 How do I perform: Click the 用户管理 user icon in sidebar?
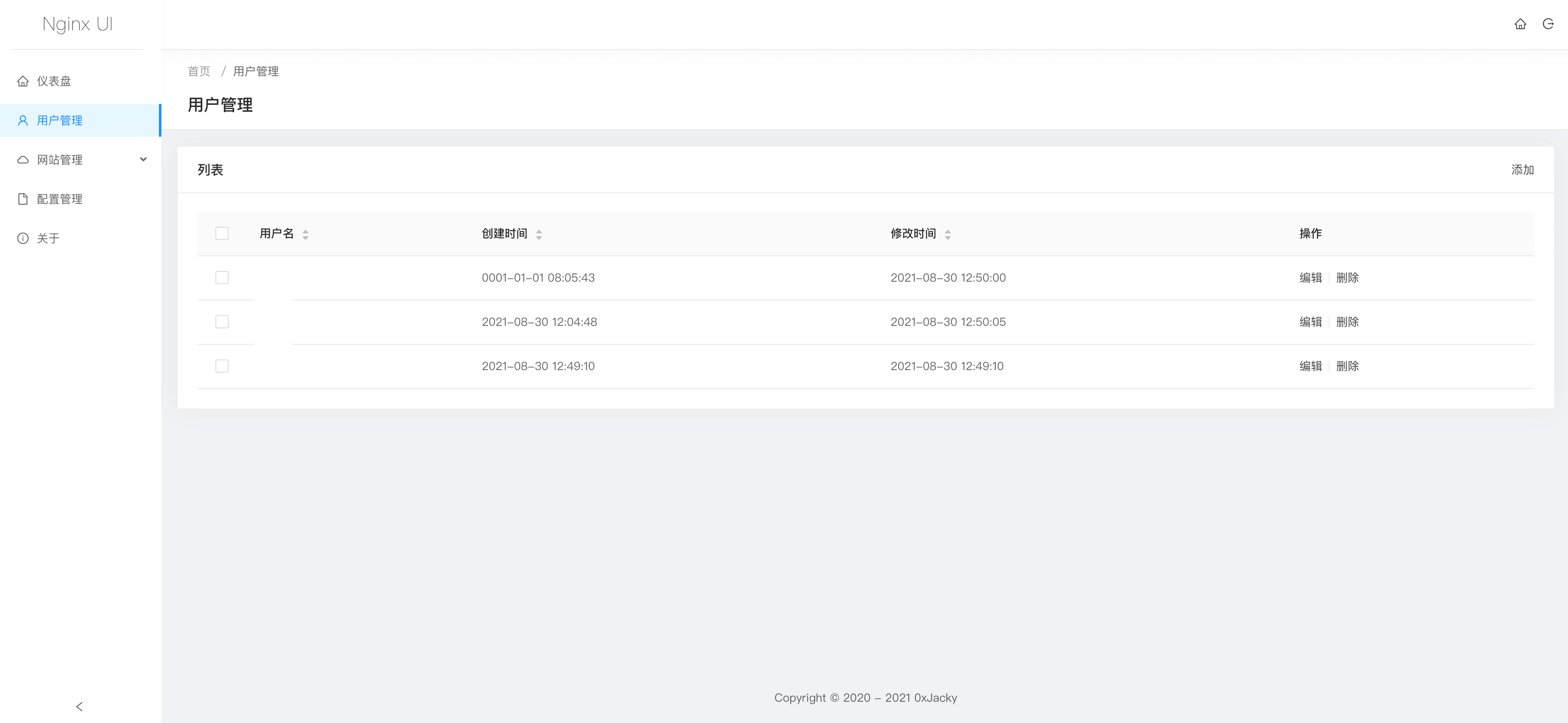[23, 120]
